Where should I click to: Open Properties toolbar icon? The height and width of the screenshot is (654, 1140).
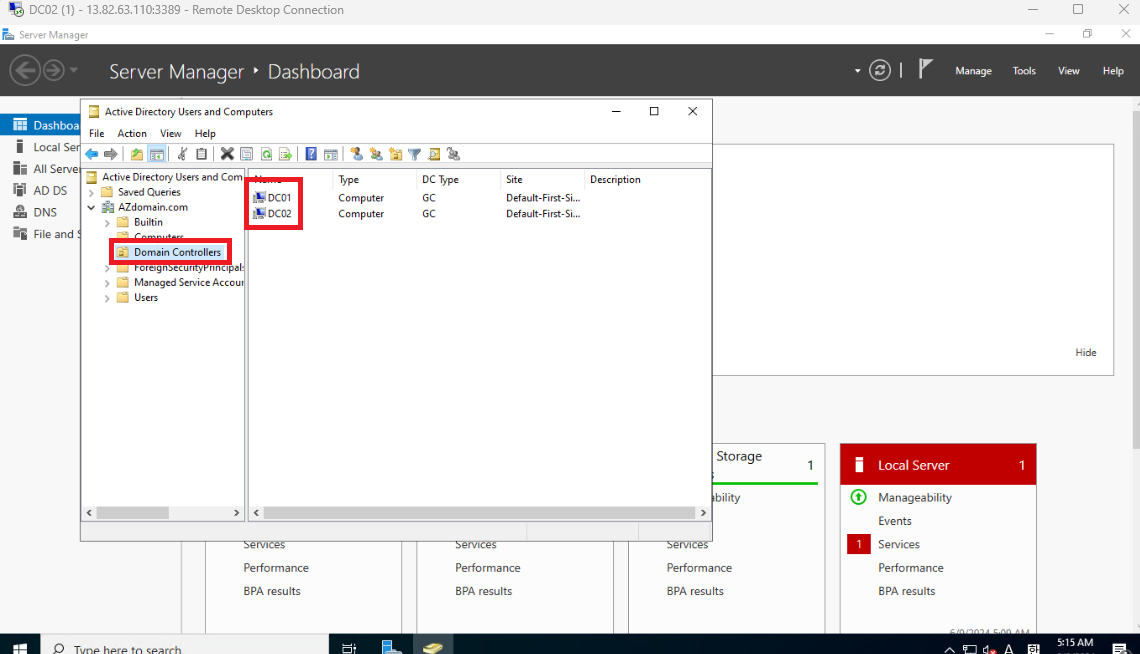246,154
